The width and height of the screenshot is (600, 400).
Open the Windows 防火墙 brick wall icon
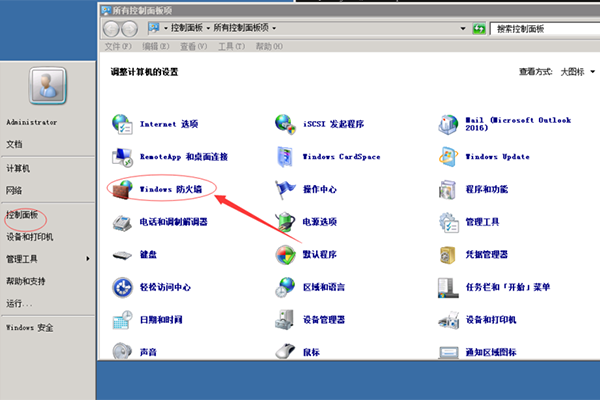122,189
